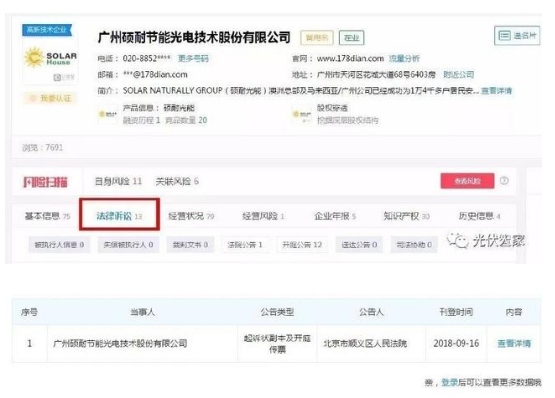This screenshot has width=555, height=398.
Task: Click the 登录 link below table
Action: click(449, 382)
